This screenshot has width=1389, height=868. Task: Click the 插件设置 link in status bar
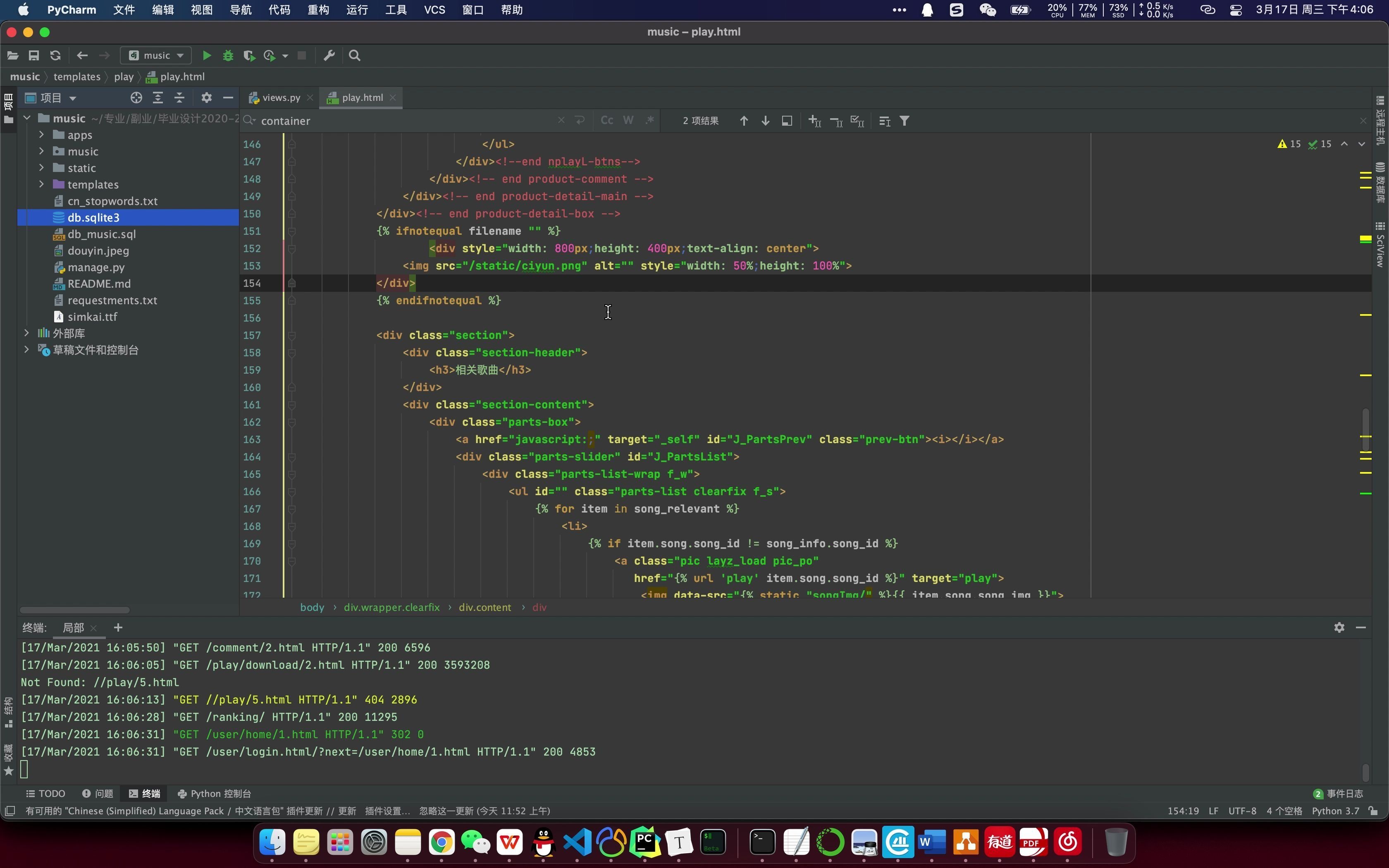pyautogui.click(x=387, y=811)
